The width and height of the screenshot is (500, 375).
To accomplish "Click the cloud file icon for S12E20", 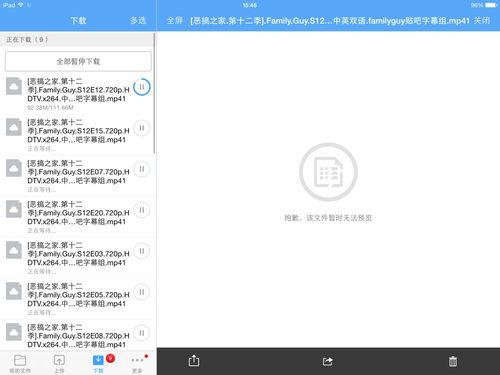I will click(x=14, y=209).
